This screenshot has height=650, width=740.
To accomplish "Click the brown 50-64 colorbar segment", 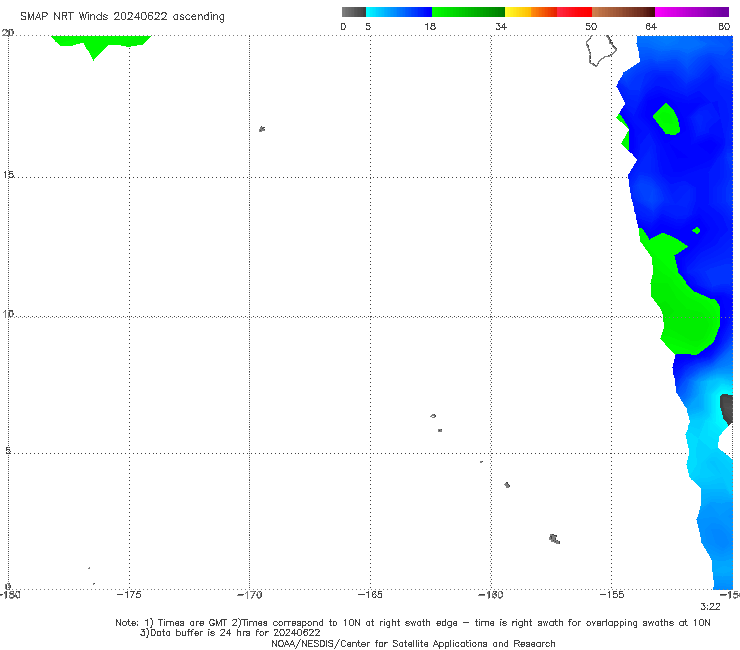I will 623,12.
